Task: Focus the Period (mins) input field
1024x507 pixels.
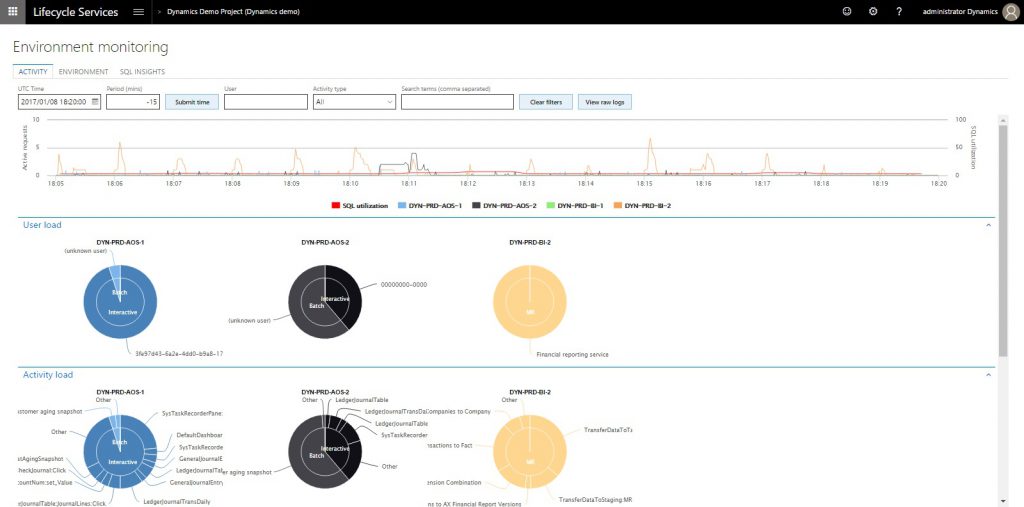Action: [x=133, y=102]
